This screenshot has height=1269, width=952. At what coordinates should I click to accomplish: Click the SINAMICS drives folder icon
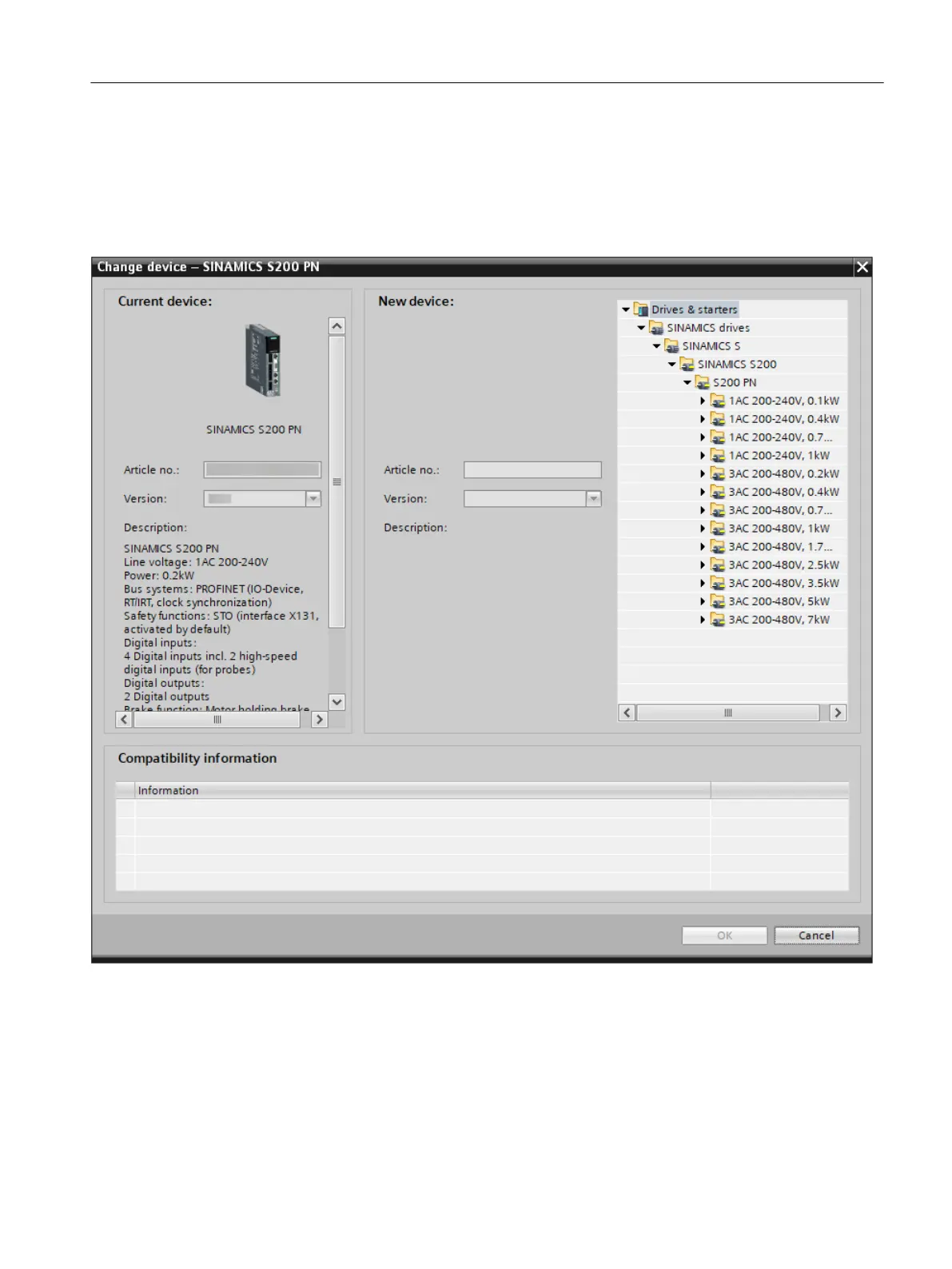pyautogui.click(x=656, y=328)
